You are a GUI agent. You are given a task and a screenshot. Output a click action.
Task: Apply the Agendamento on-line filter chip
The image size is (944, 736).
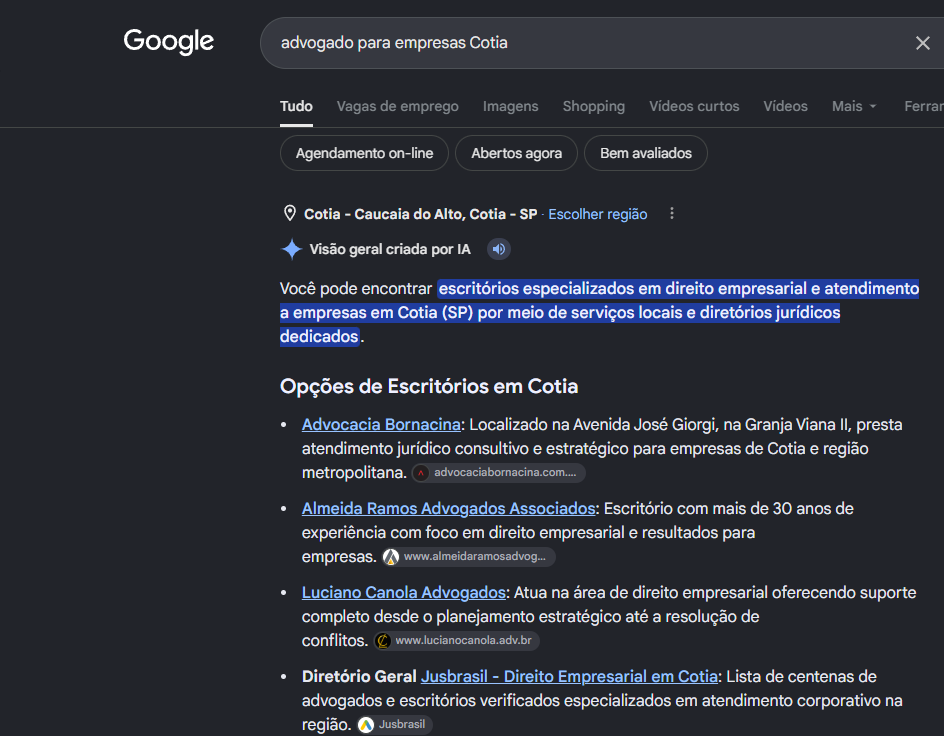364,153
